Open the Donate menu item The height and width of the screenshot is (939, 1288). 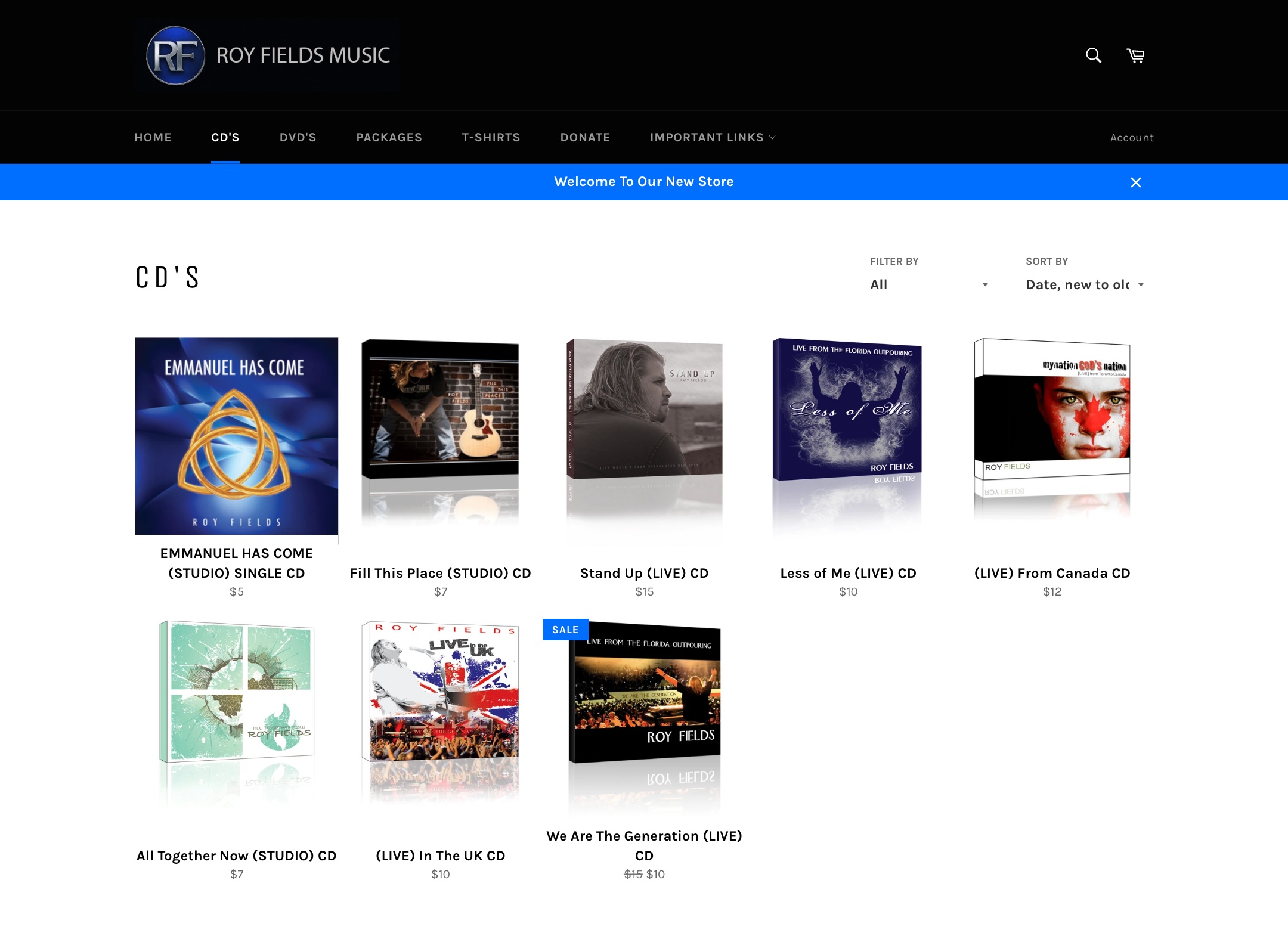(x=585, y=137)
